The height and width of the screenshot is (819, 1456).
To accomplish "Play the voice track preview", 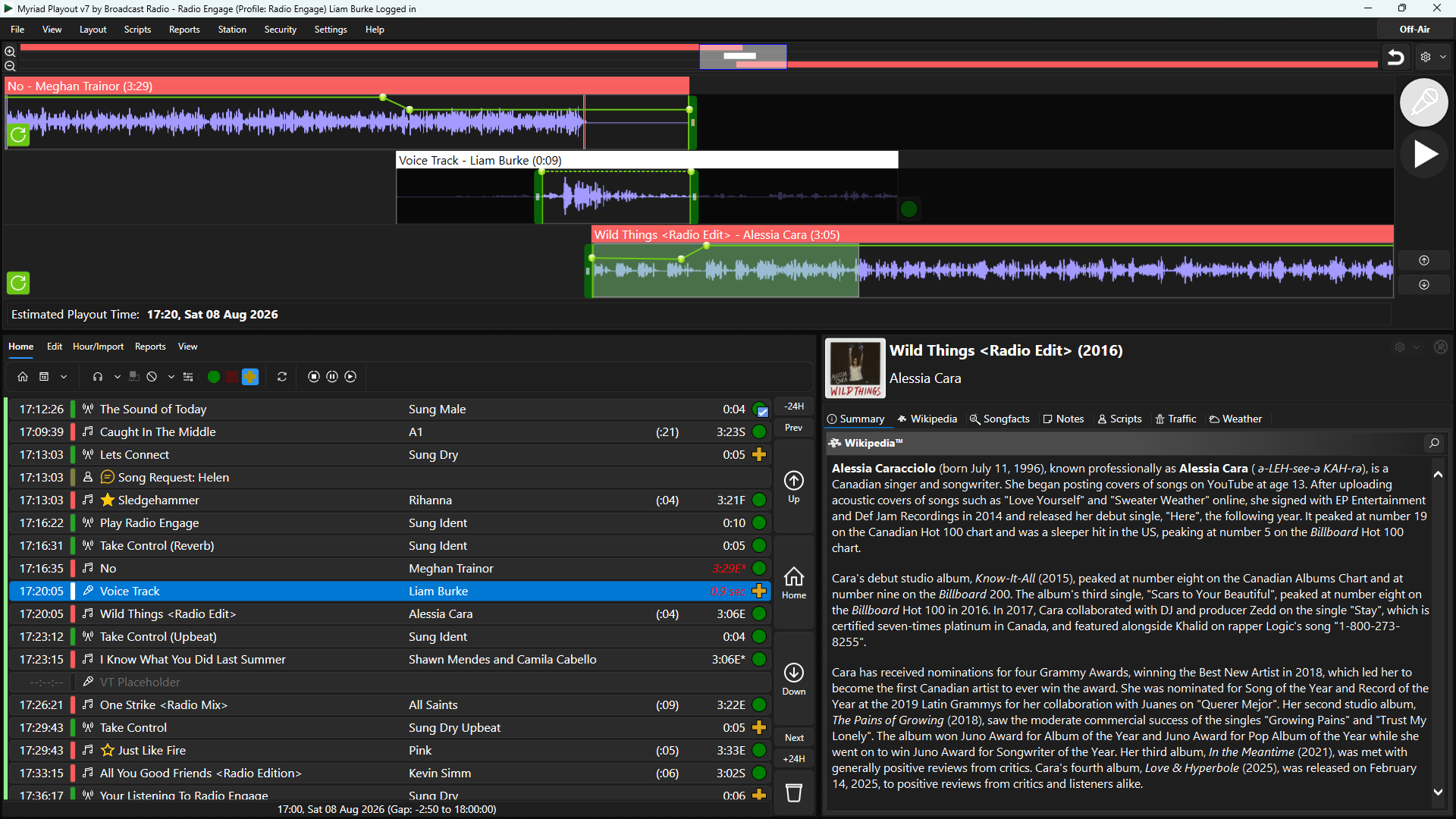I will pyautogui.click(x=1423, y=154).
